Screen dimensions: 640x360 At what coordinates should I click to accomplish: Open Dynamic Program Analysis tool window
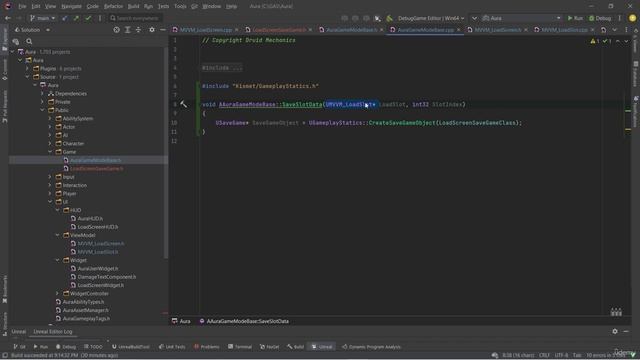[371, 347]
